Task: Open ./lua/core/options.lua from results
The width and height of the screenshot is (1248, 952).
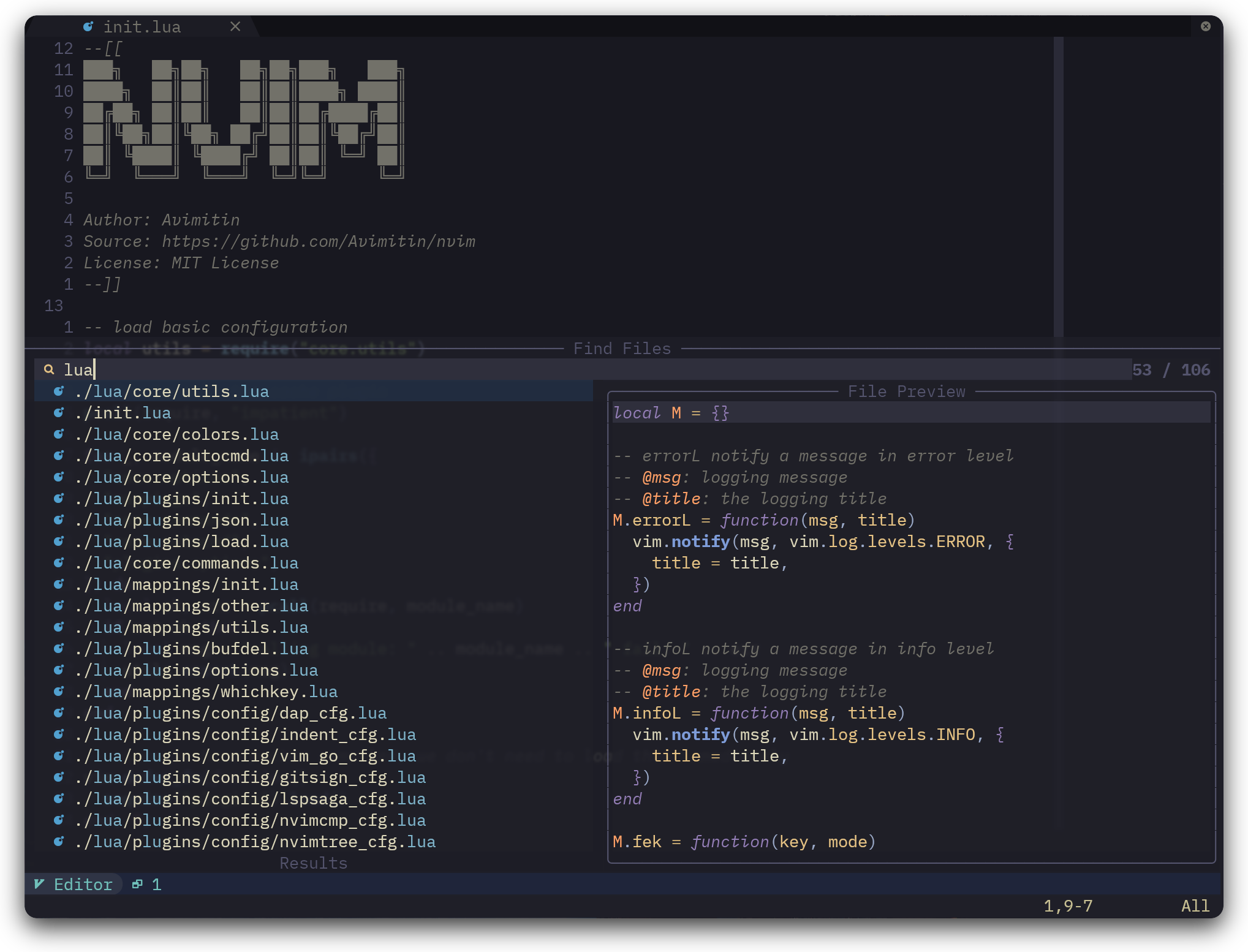Action: point(181,477)
